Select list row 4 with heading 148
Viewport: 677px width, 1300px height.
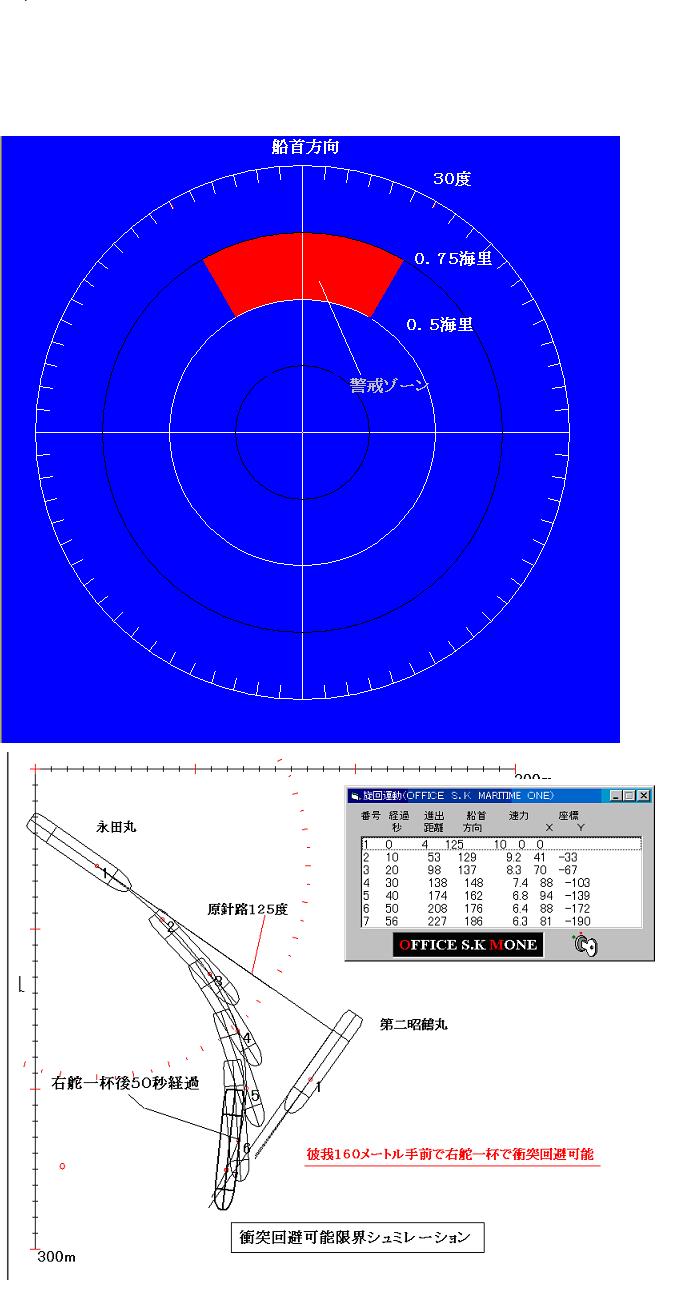(500, 882)
